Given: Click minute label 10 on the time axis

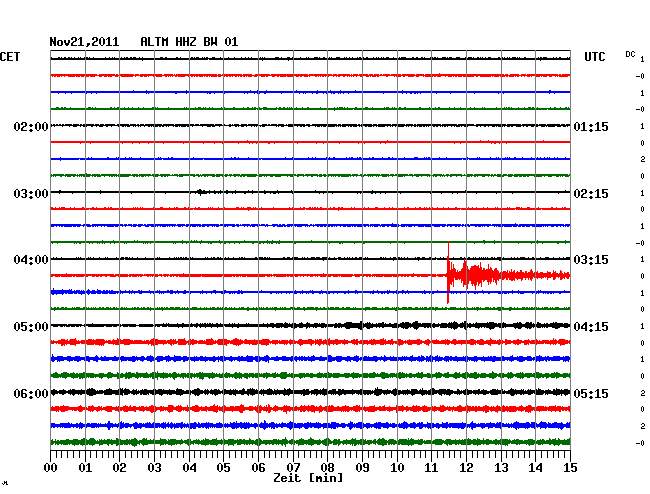Looking at the screenshot, I should coord(397,467).
